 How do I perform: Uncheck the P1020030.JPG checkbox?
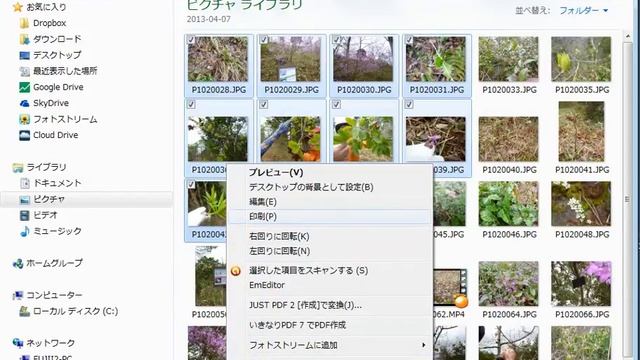click(x=336, y=40)
